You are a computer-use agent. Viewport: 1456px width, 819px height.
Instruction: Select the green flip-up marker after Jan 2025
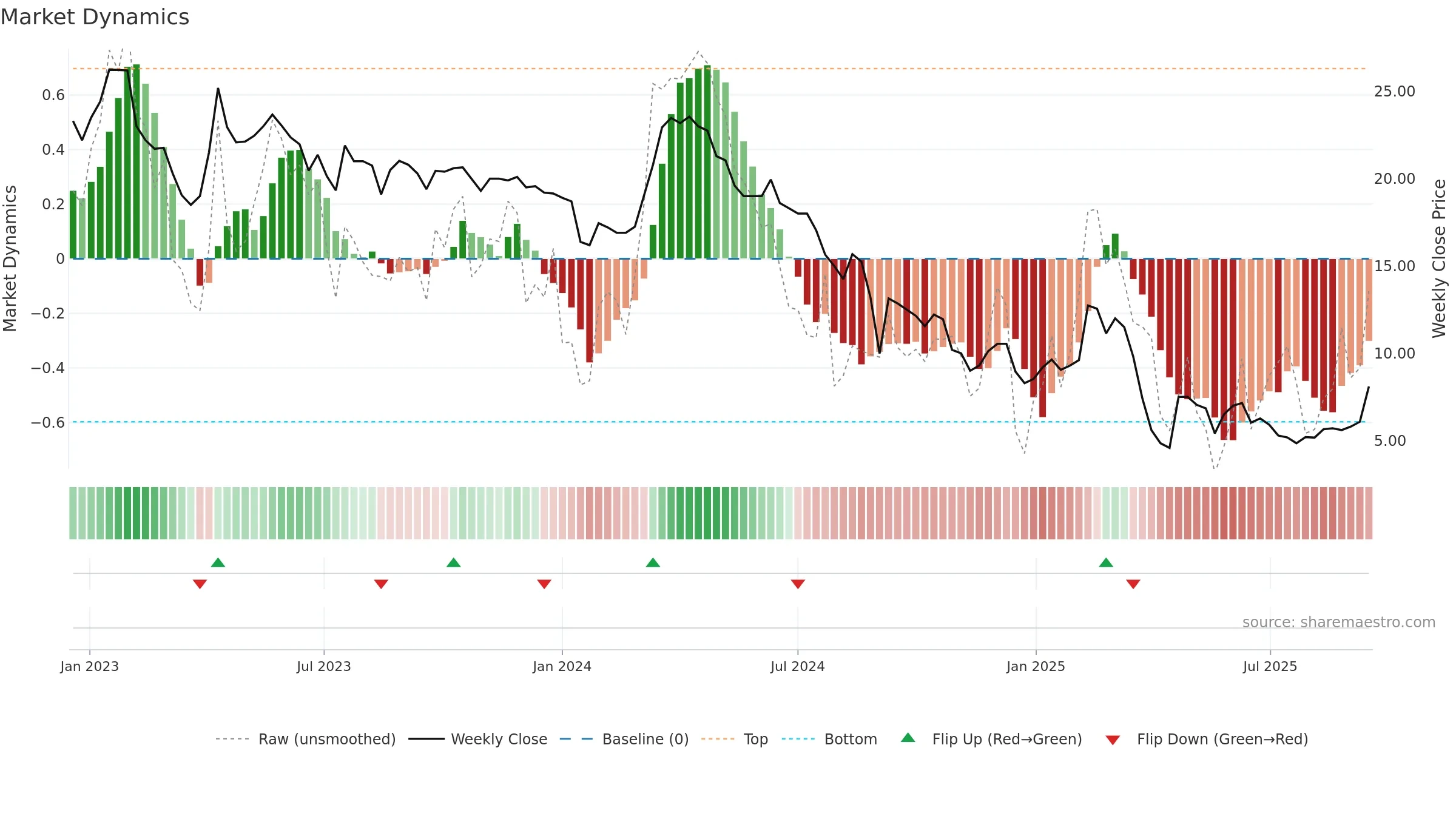coord(1106,562)
